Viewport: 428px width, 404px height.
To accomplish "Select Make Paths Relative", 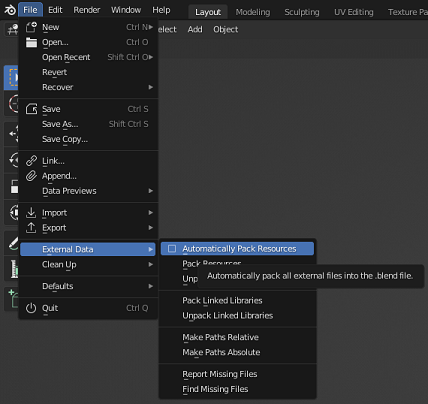I will 237,337.
